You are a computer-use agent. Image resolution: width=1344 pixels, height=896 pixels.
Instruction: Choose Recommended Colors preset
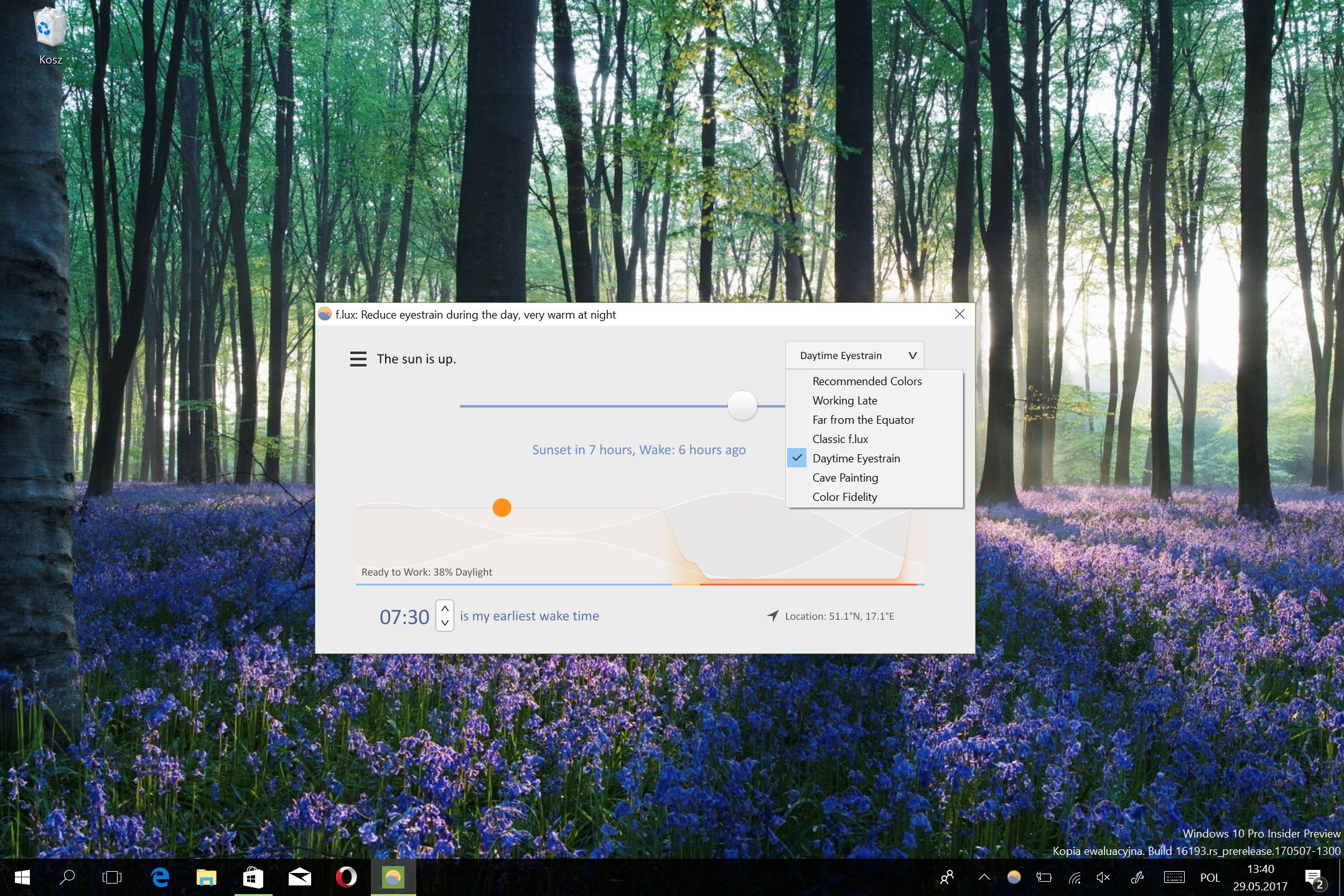tap(866, 381)
